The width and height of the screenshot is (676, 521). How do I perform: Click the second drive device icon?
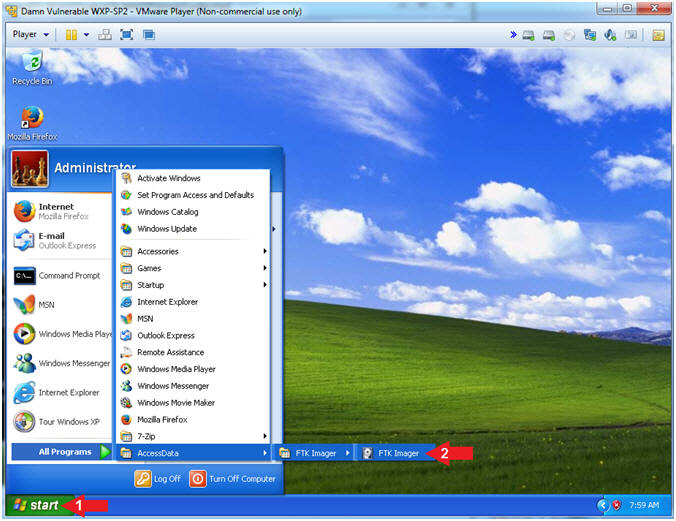tap(549, 35)
